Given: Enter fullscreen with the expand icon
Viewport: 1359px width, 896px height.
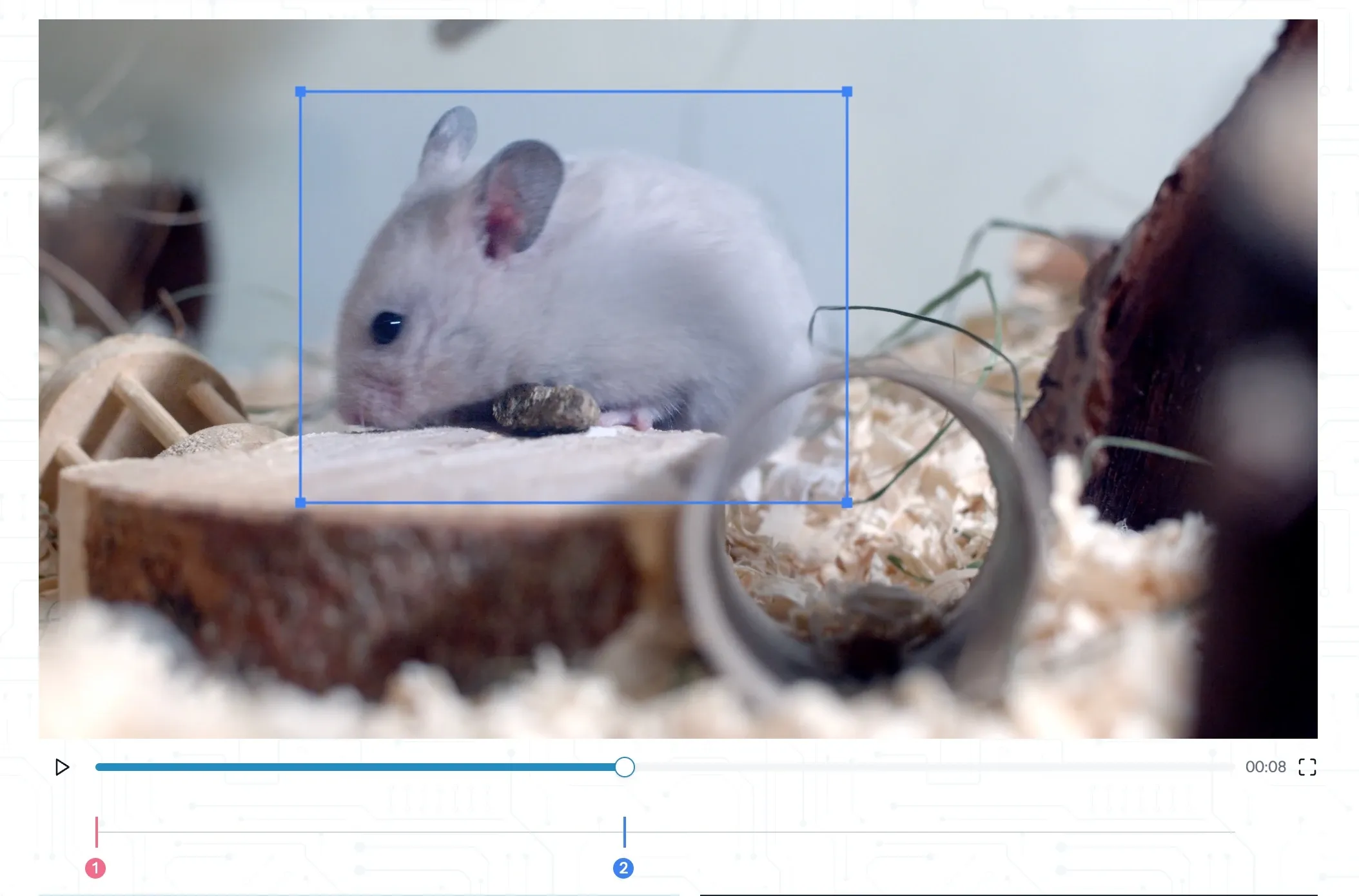Looking at the screenshot, I should [x=1307, y=767].
